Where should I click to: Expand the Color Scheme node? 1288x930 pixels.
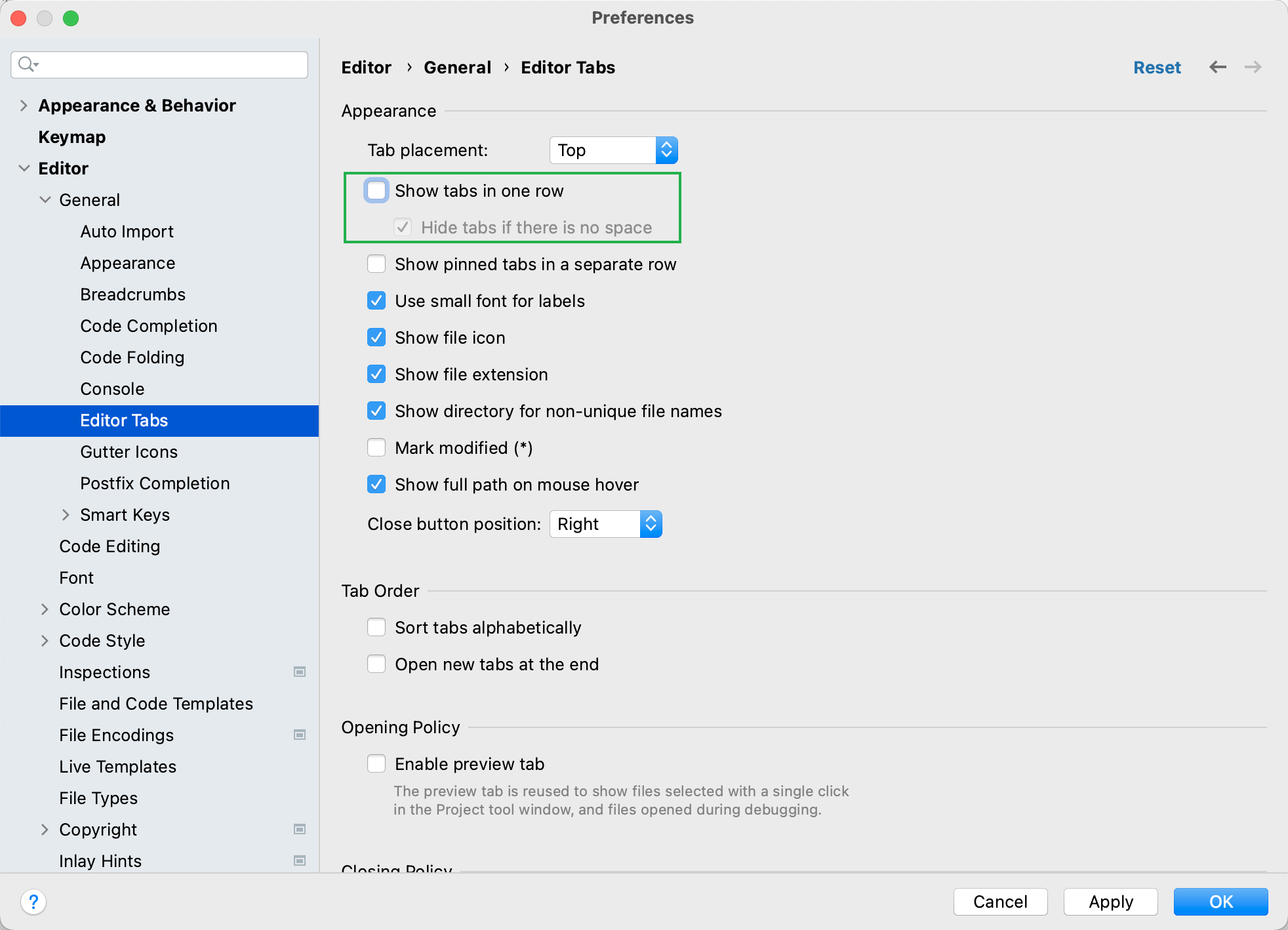coord(45,609)
